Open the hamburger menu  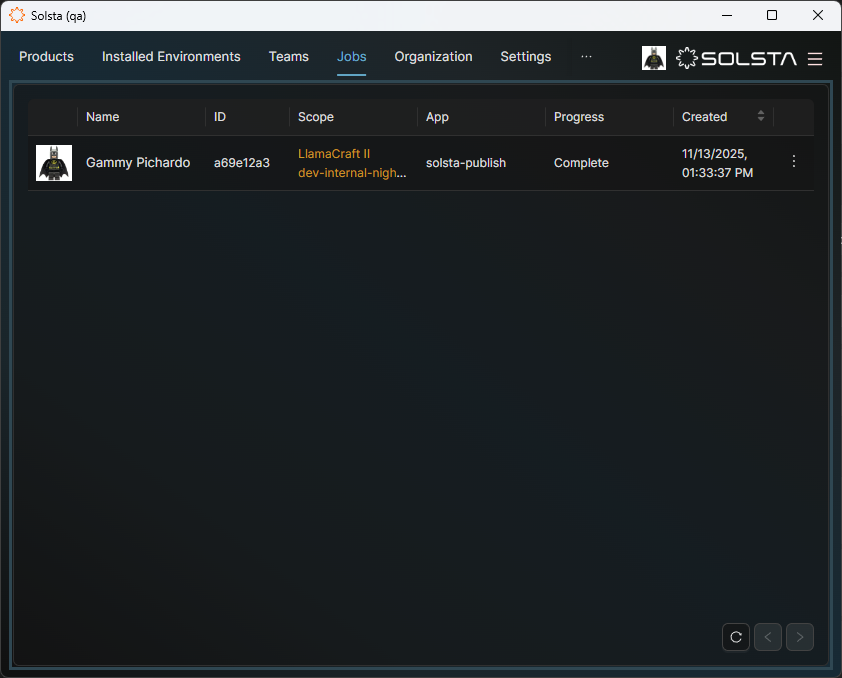point(815,59)
